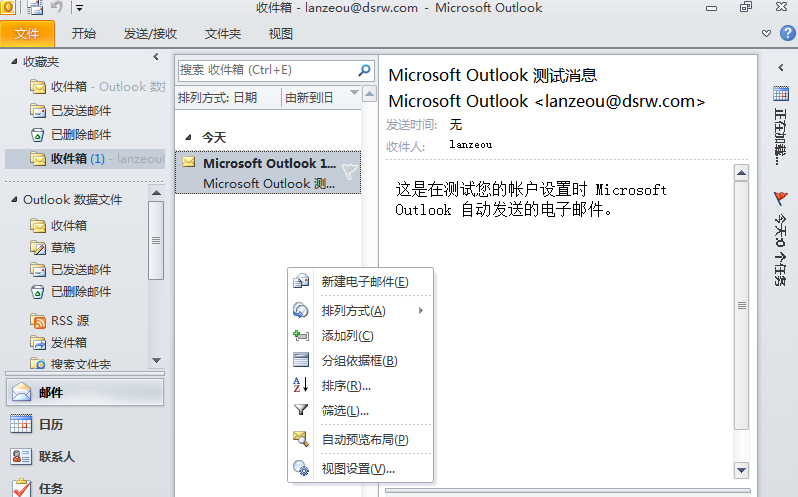The height and width of the screenshot is (497, 798).
Task: Toggle 自动预览布局(P) in context menu
Action: [360, 439]
